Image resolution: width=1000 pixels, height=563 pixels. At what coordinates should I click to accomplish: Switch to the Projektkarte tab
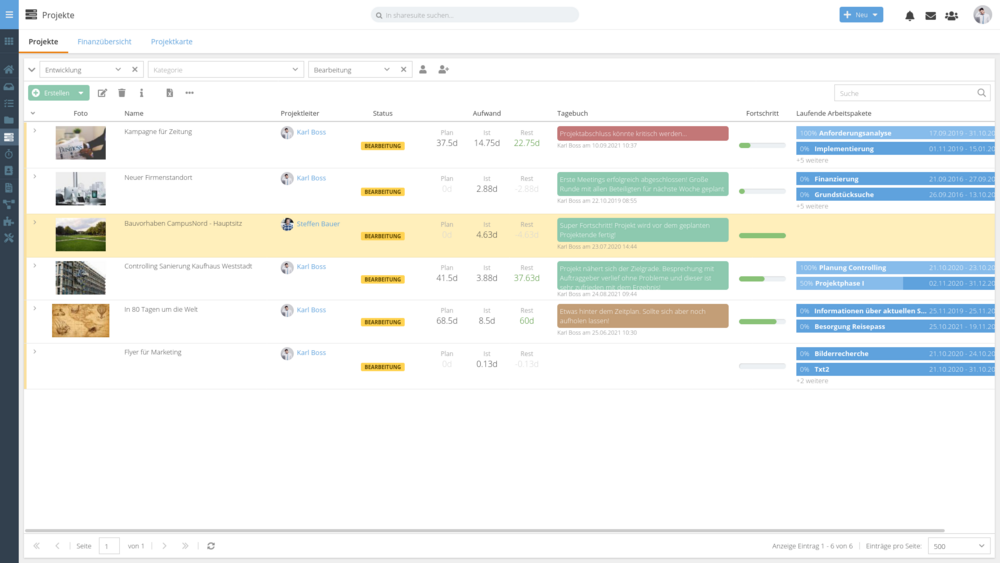tap(172, 41)
